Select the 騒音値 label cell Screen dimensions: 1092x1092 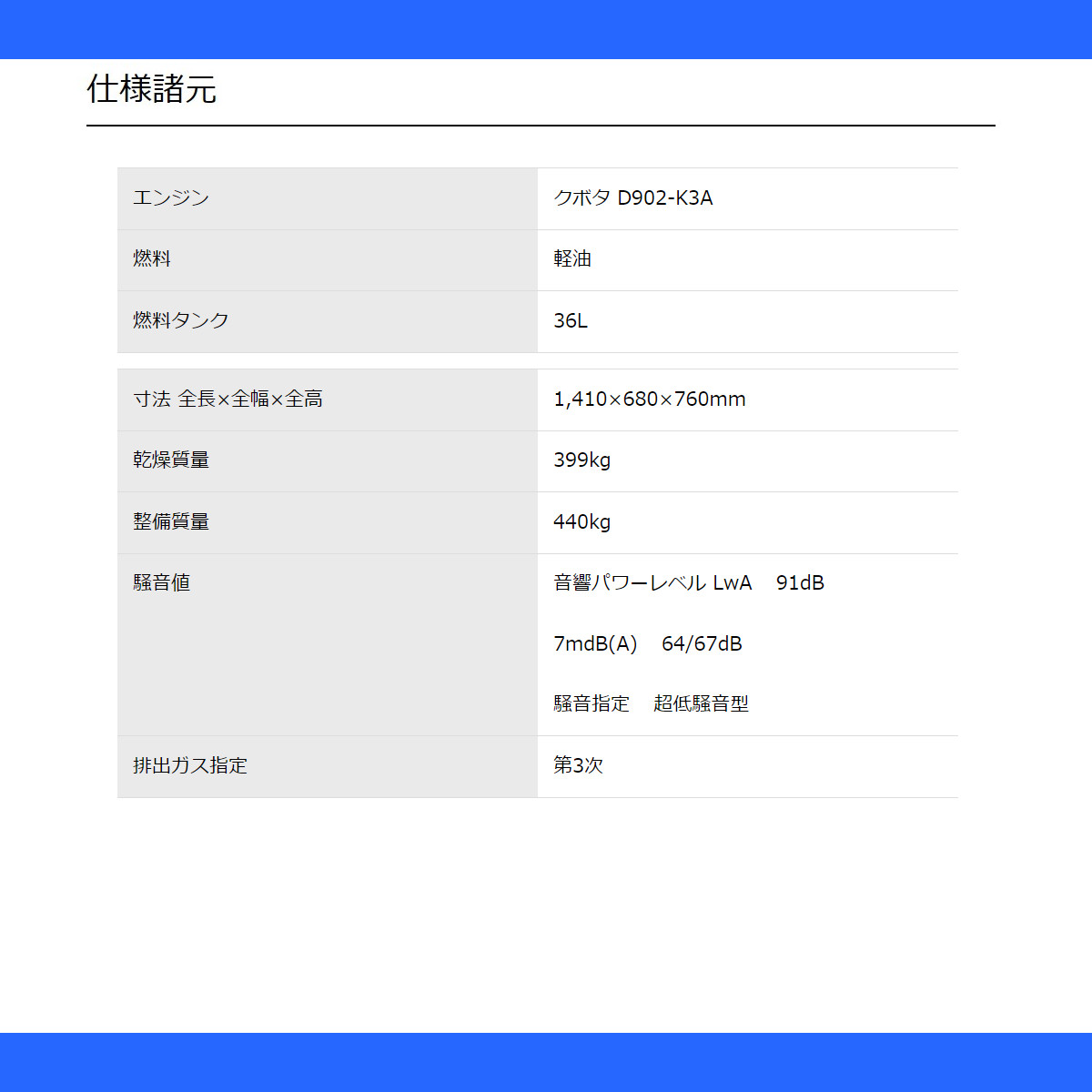coord(328,645)
